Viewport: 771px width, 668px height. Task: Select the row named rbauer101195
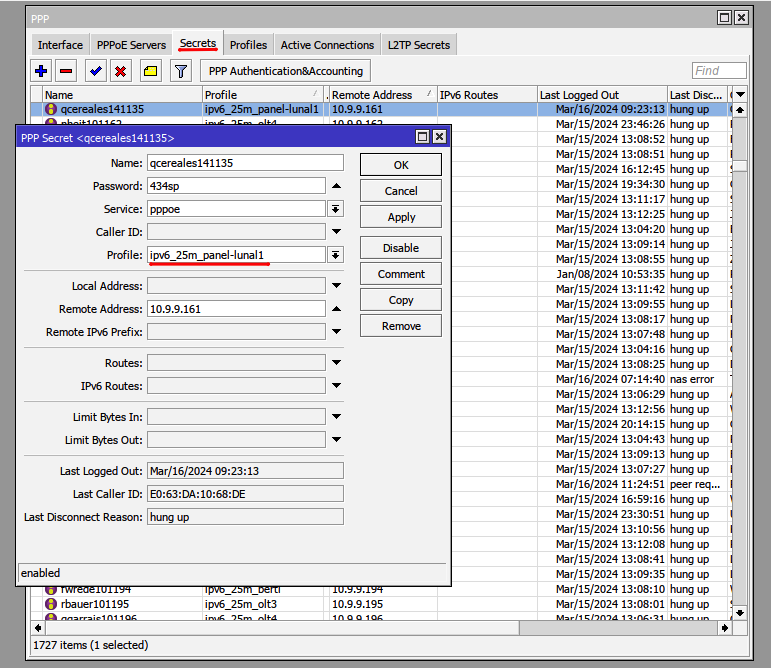(x=382, y=604)
